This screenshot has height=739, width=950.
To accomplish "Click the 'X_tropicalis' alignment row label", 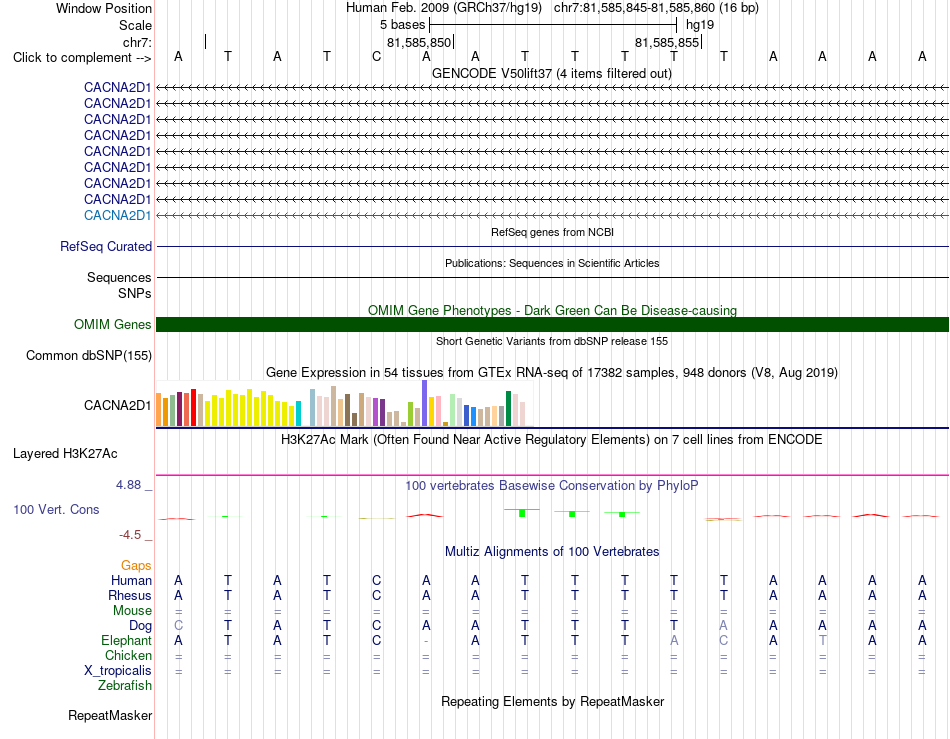I will click(x=118, y=671).
